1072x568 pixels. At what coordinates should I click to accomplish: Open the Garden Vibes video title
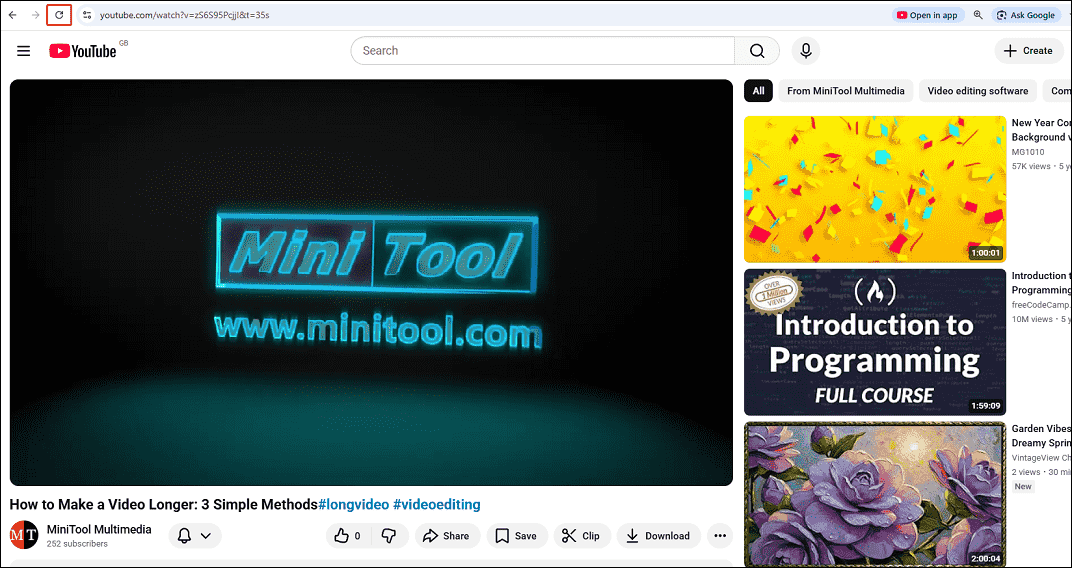(1041, 435)
